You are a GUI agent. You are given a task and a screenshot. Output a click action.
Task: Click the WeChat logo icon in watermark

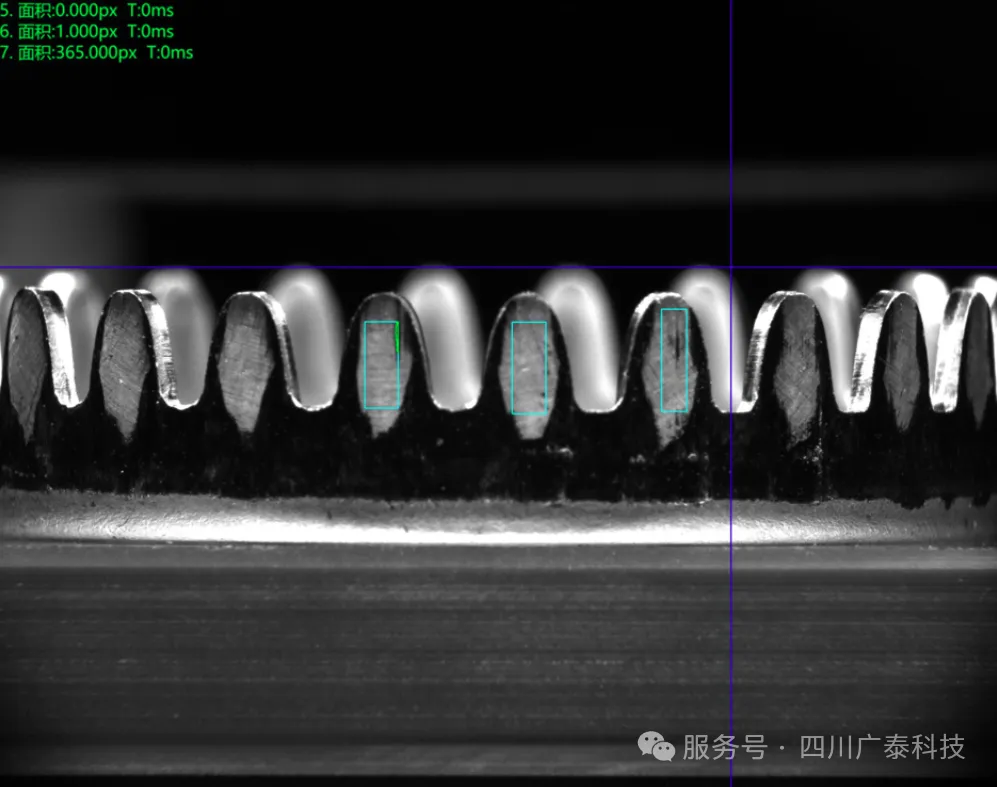point(657,746)
